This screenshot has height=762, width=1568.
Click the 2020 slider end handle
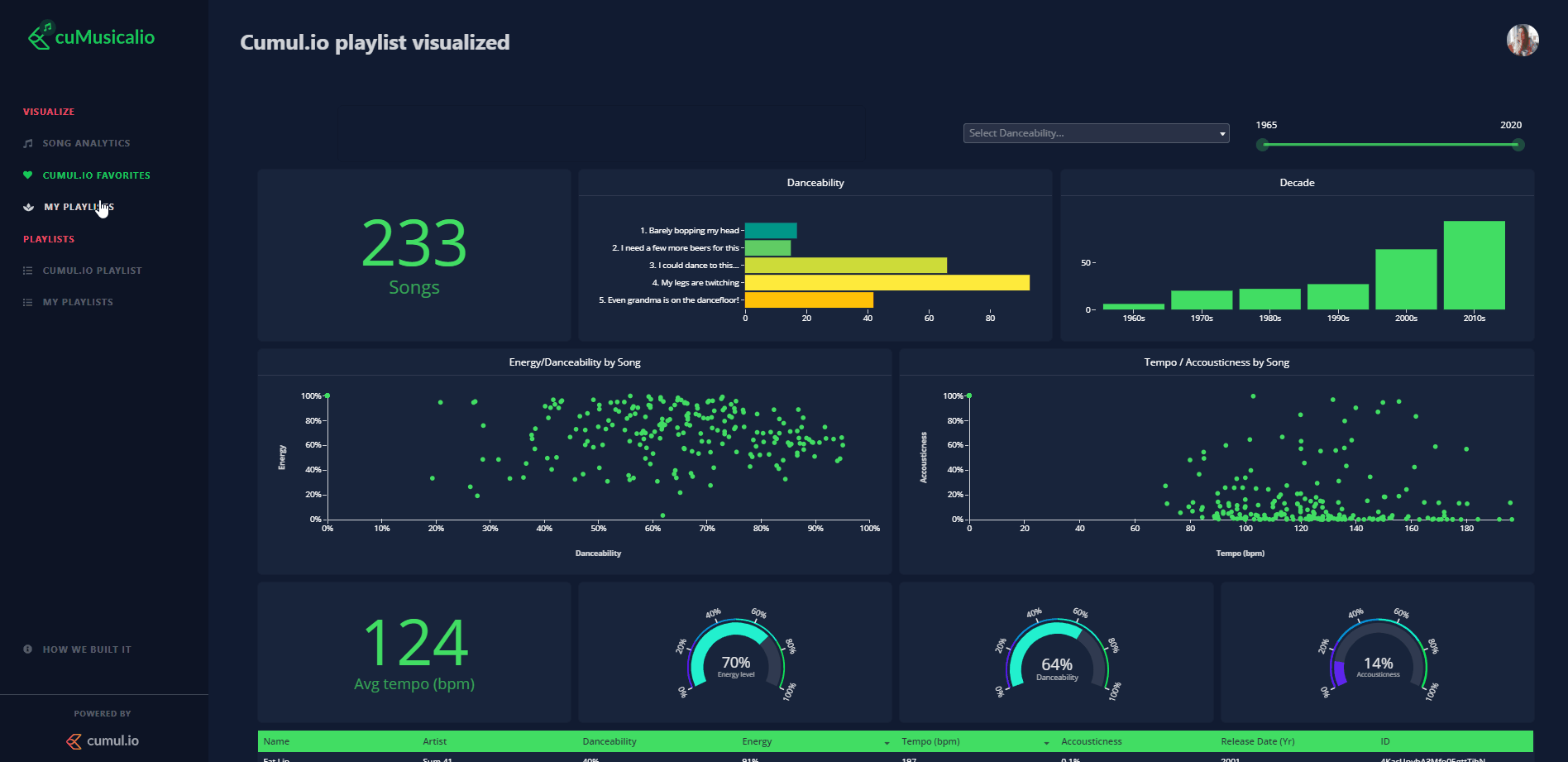point(1518,145)
